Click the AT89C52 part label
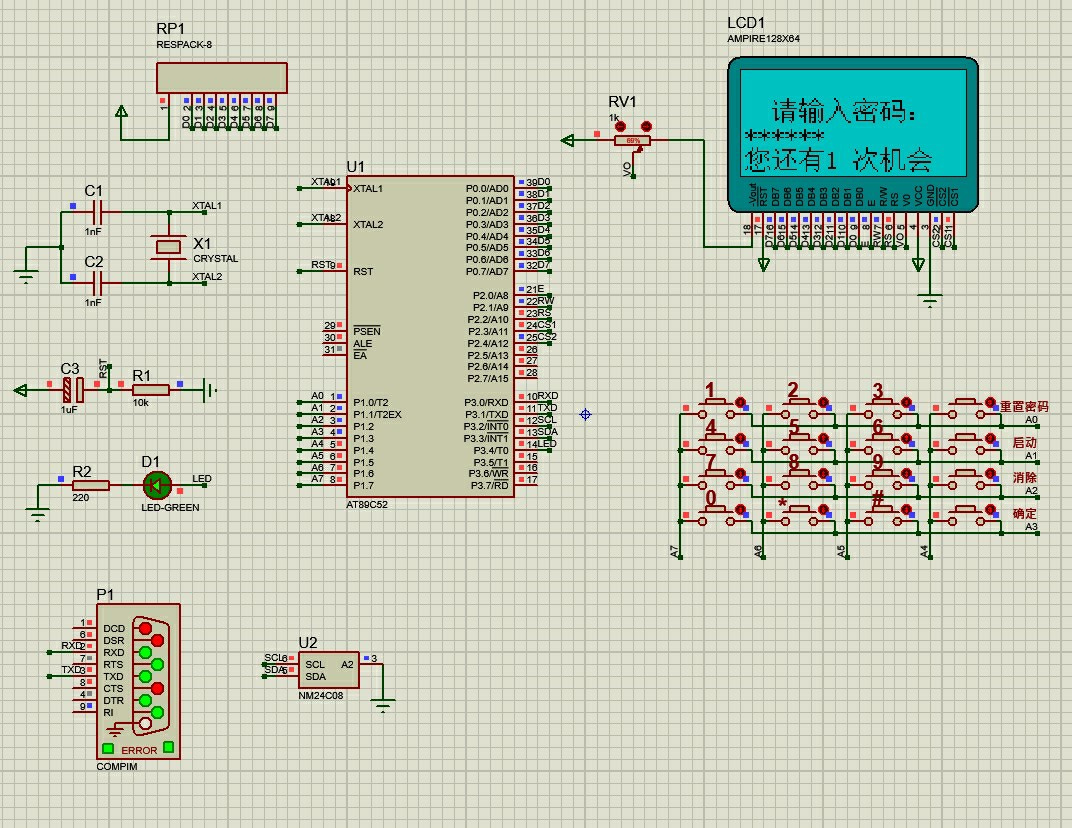This screenshot has height=828, width=1072. (x=367, y=505)
